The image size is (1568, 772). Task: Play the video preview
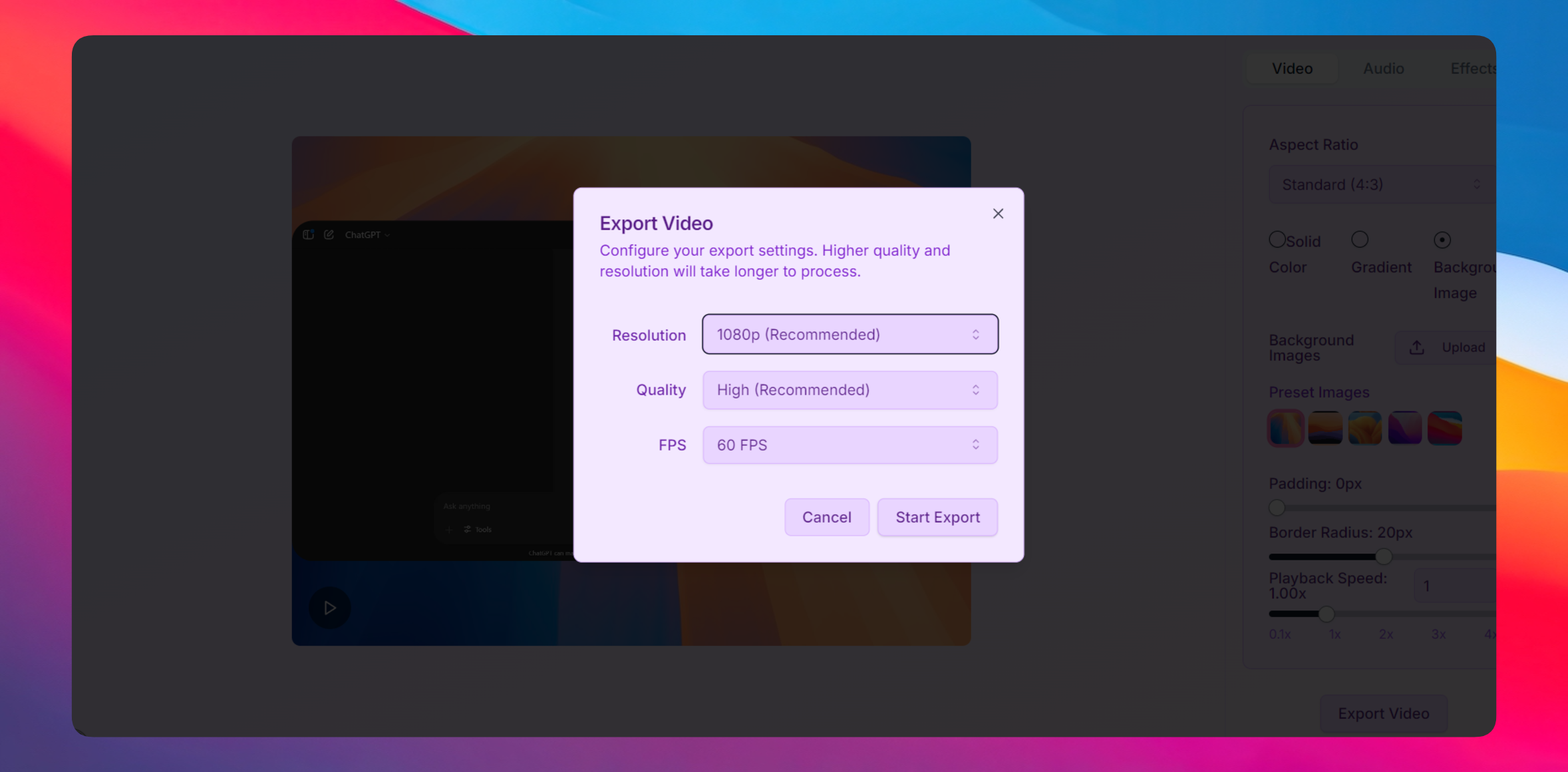click(x=329, y=608)
